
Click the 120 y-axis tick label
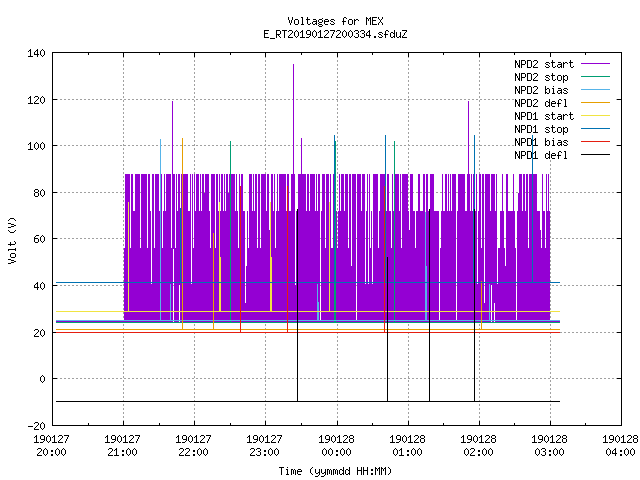(x=36, y=100)
